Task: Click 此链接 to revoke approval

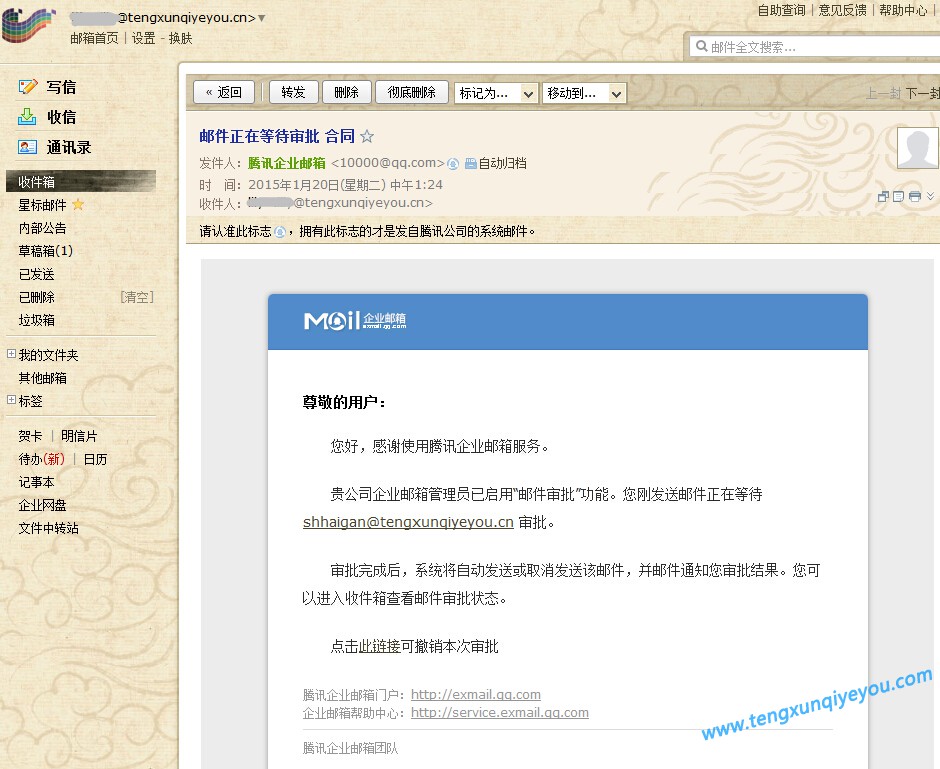Action: tap(379, 646)
